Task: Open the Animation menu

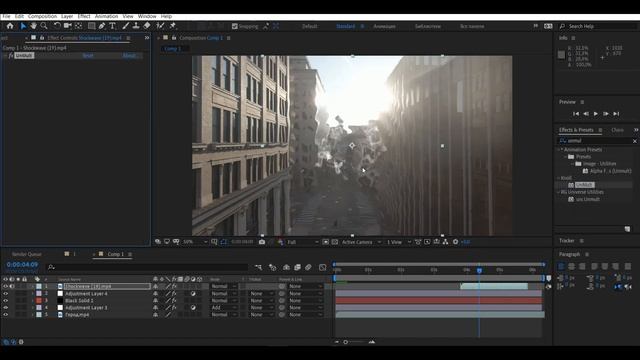Action: point(106,16)
